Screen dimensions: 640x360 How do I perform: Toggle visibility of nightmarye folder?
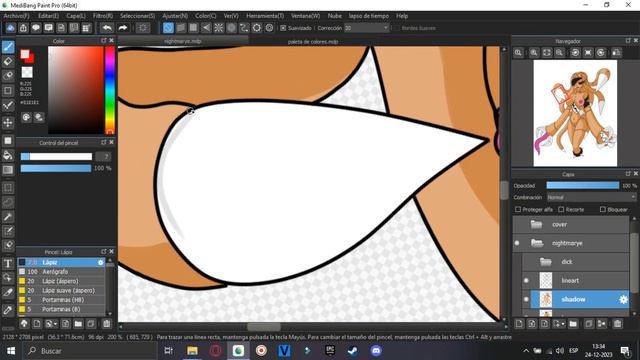tap(517, 243)
